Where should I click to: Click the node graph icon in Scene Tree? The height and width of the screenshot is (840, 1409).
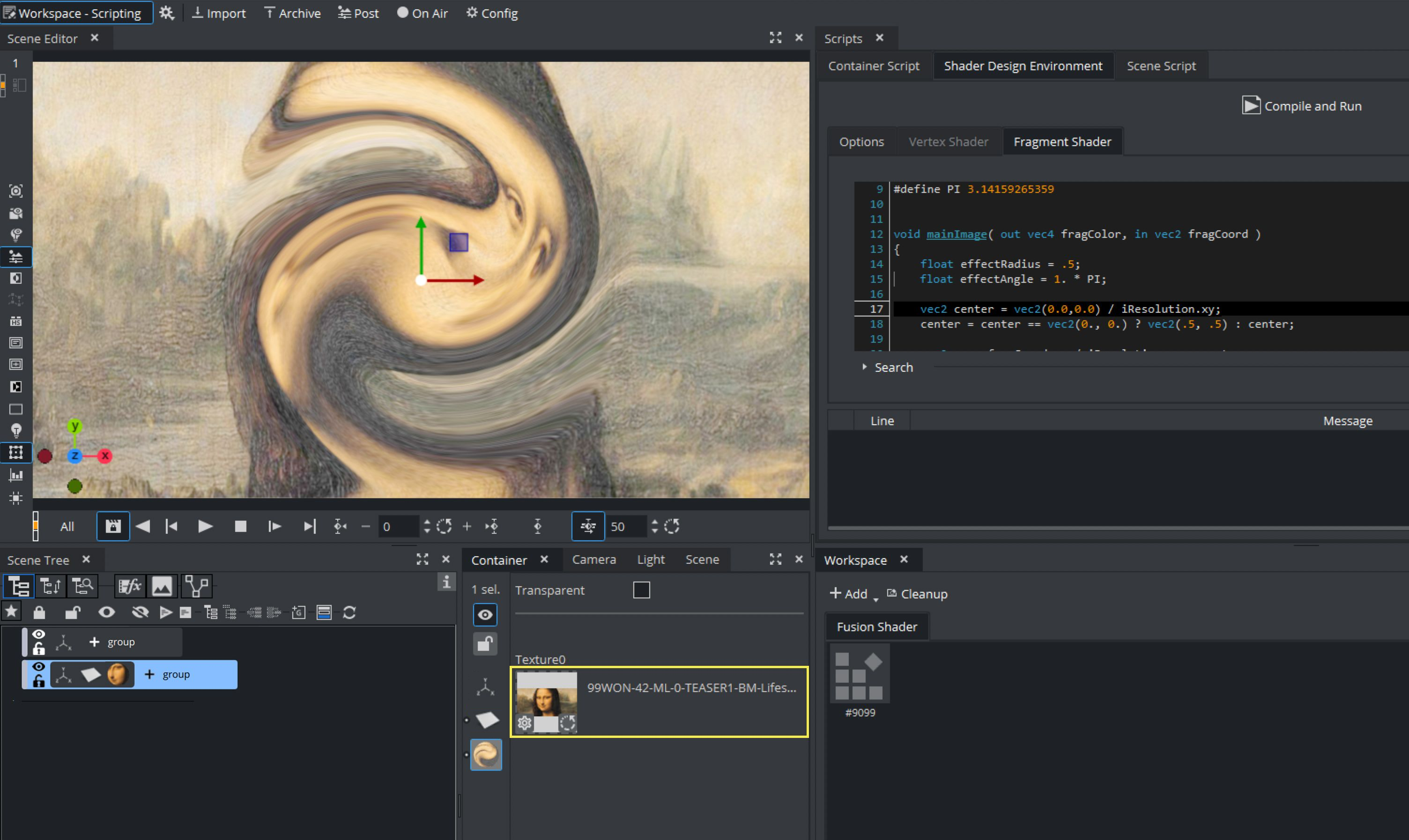(196, 586)
